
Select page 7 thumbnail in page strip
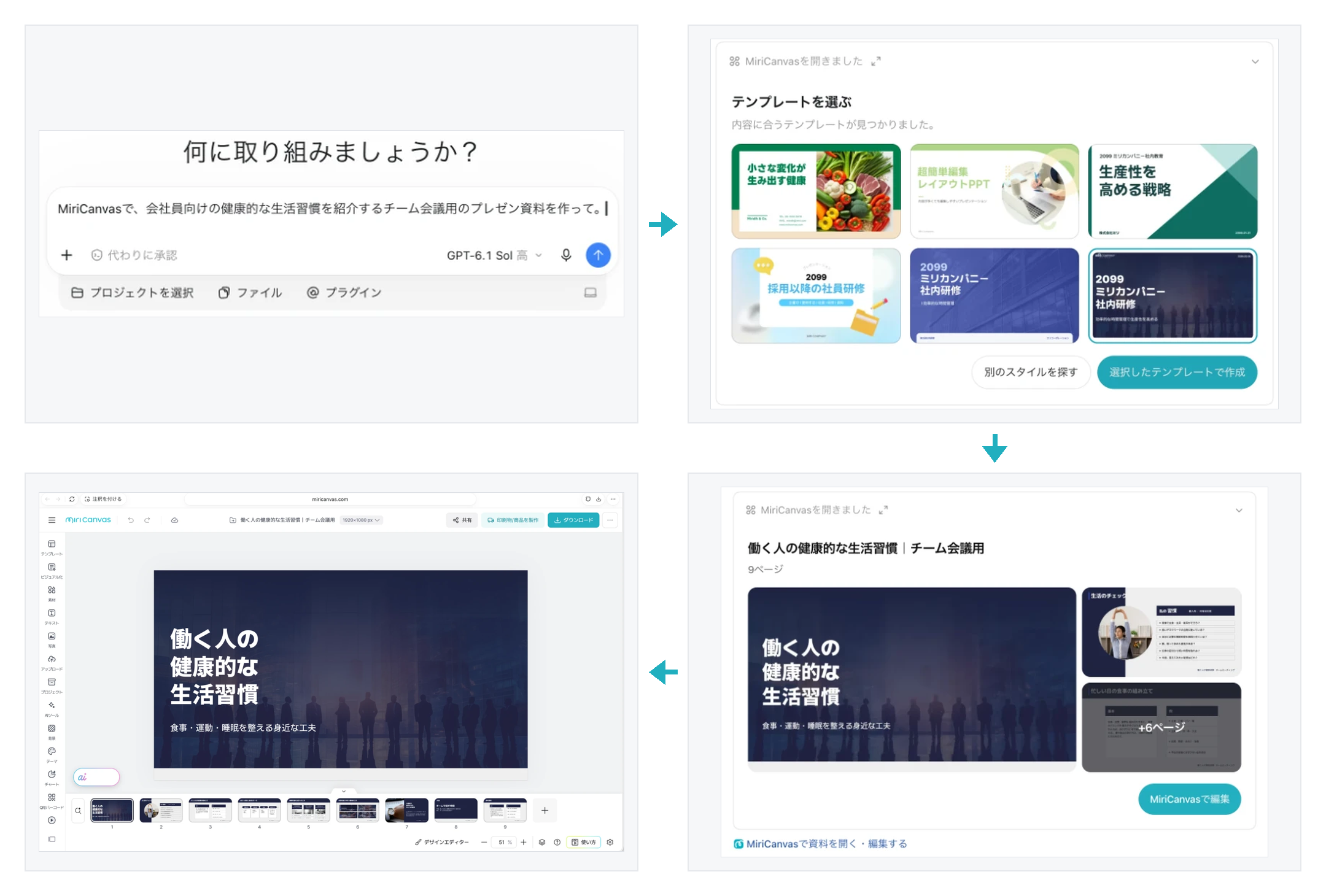pos(406,811)
